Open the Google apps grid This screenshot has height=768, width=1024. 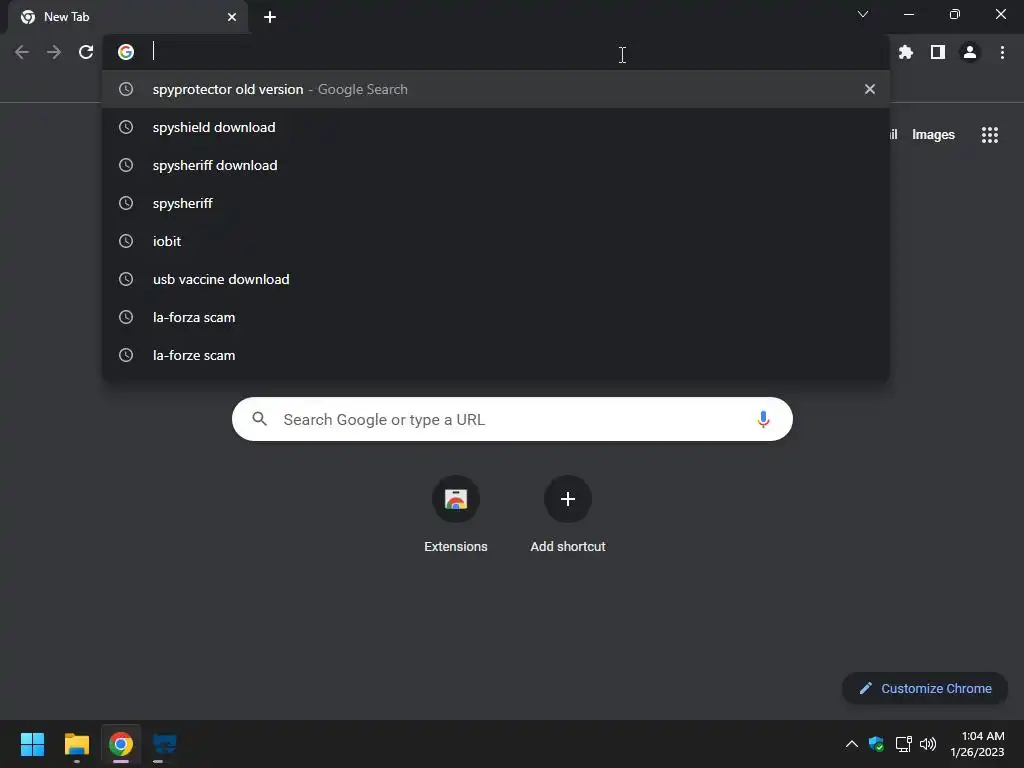click(989, 135)
